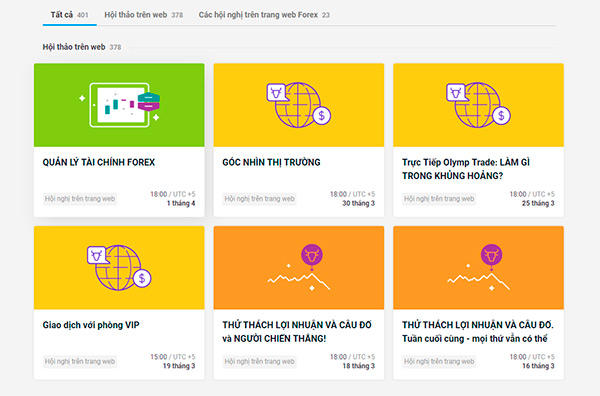Click 'Hội nghị trên trang web' tag on Trực Tiếp Olymp Trade card
The height and width of the screenshot is (396, 600).
pos(439,199)
